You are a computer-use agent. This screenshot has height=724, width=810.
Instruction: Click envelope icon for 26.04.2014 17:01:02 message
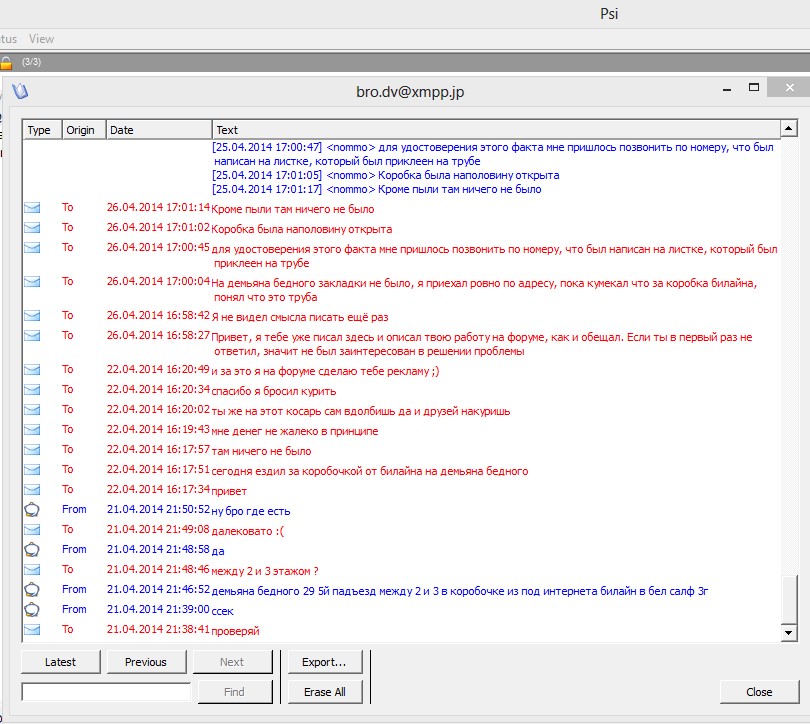(32, 228)
